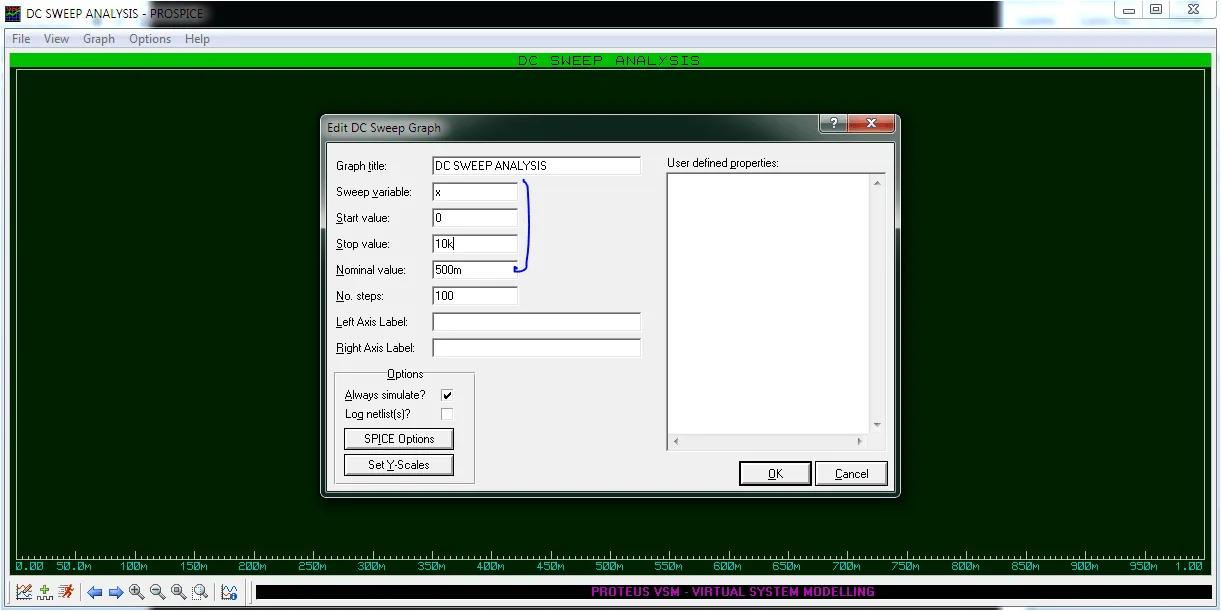Click the Edit Graph toolbar icon
This screenshot has width=1221, height=611.
pos(24,592)
